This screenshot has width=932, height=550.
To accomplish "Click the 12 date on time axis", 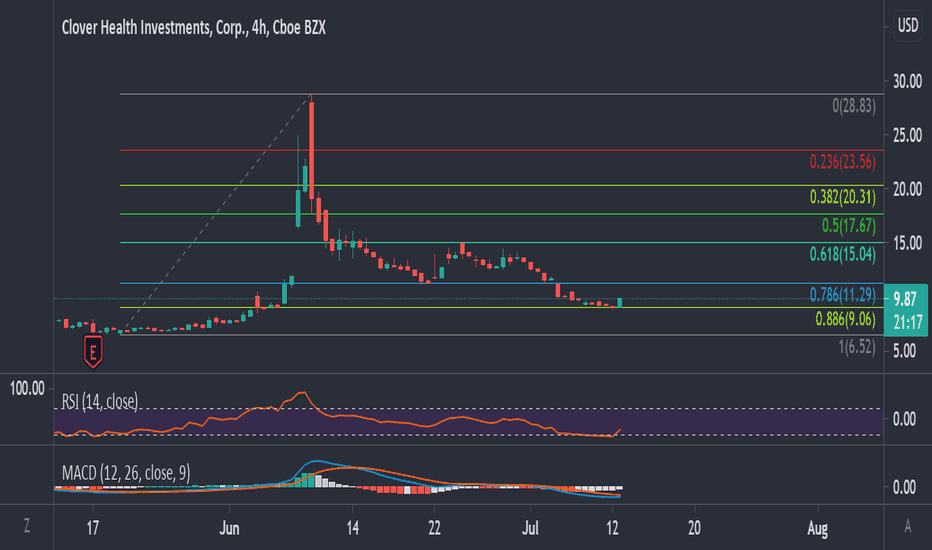I will (x=612, y=528).
